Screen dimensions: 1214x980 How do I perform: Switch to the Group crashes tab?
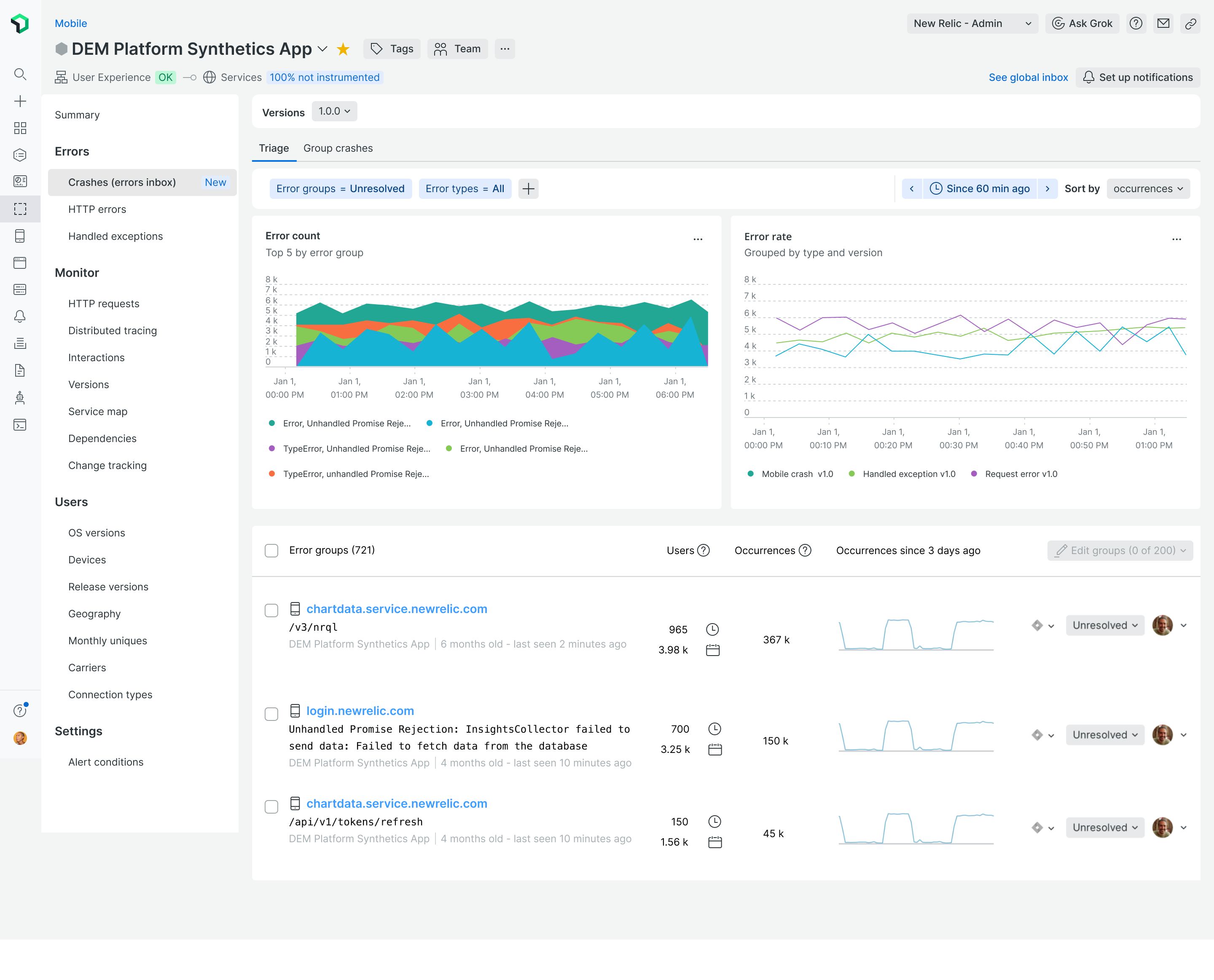pyautogui.click(x=338, y=148)
